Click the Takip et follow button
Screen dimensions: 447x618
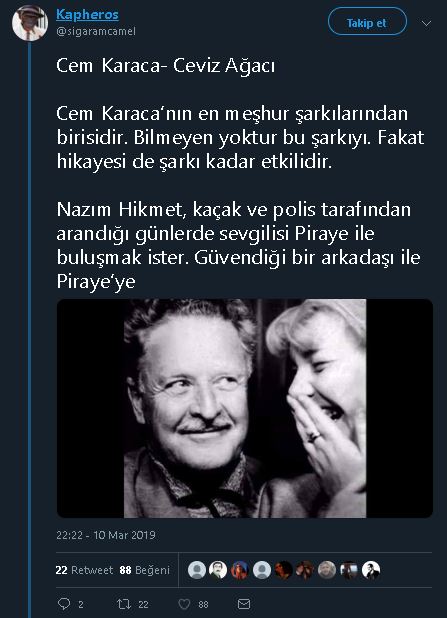367,22
